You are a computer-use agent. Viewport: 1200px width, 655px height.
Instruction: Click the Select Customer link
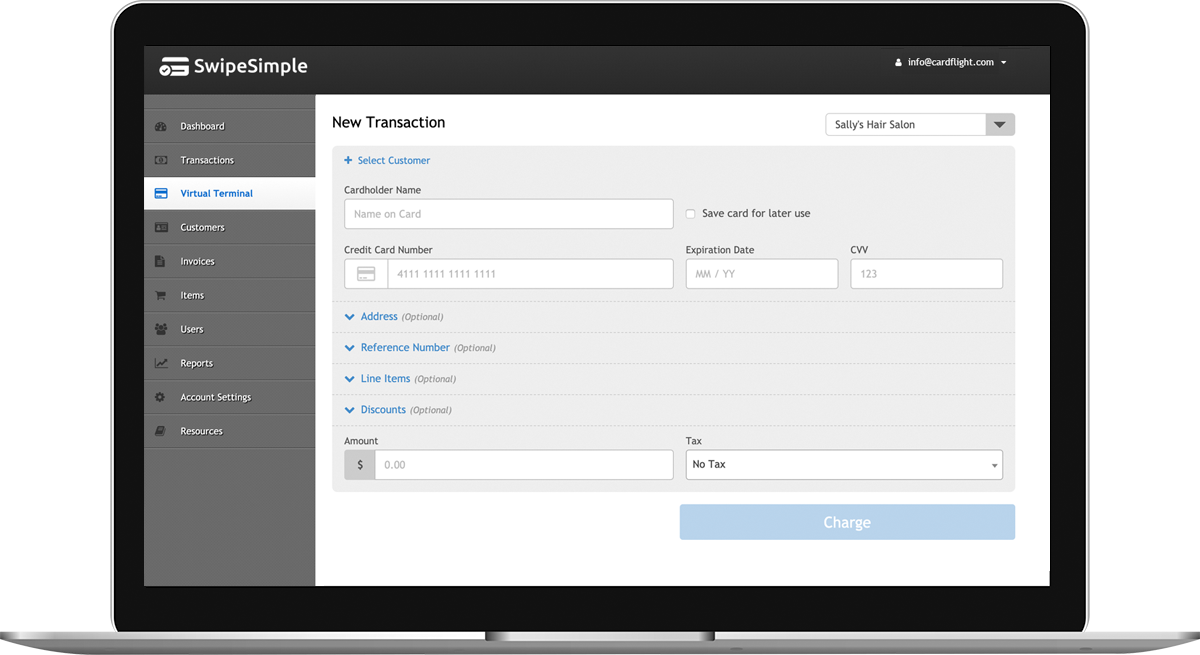pos(387,160)
